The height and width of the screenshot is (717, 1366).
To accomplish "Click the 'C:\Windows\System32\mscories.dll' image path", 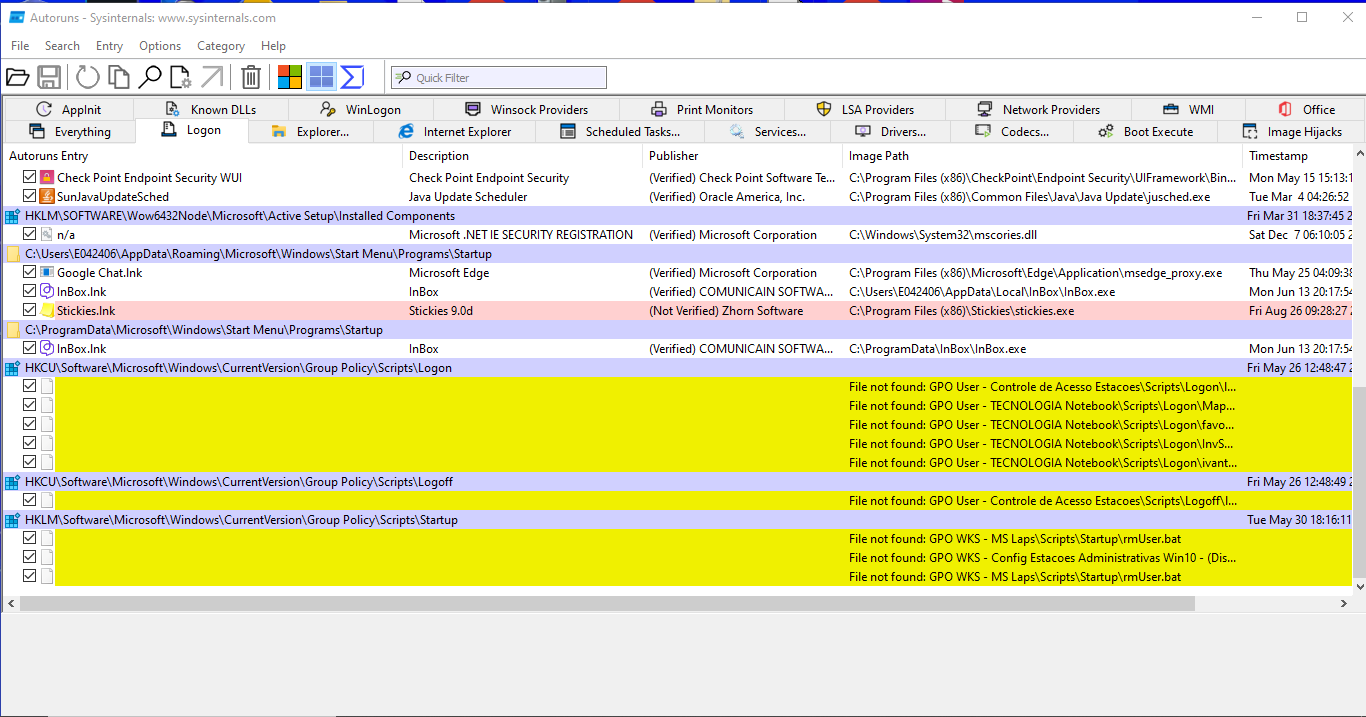I will 943,235.
